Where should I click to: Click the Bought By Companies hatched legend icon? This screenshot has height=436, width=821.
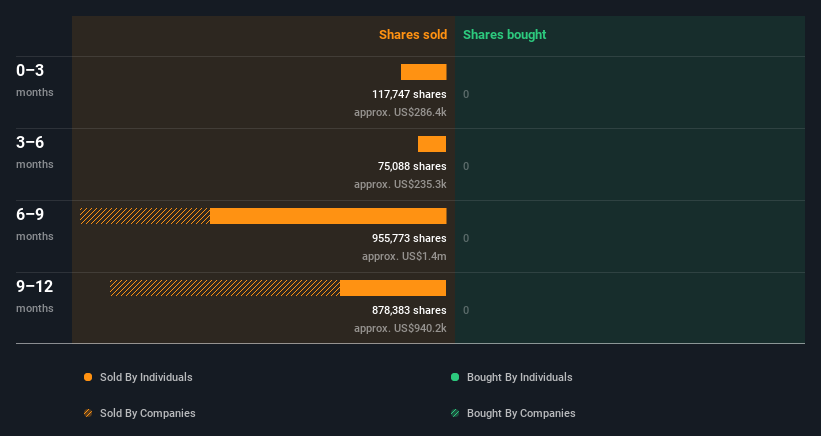click(455, 413)
